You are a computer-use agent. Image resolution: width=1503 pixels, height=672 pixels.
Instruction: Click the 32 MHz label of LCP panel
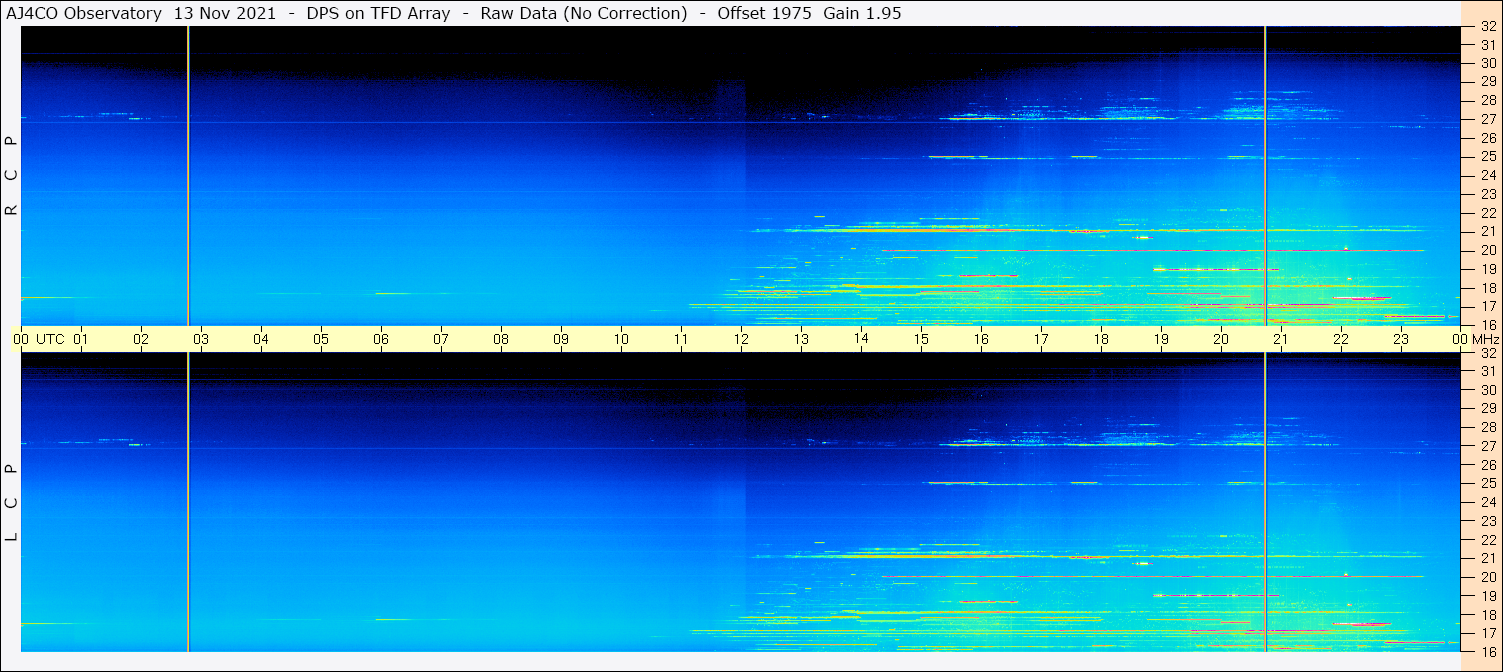pyautogui.click(x=1487, y=353)
